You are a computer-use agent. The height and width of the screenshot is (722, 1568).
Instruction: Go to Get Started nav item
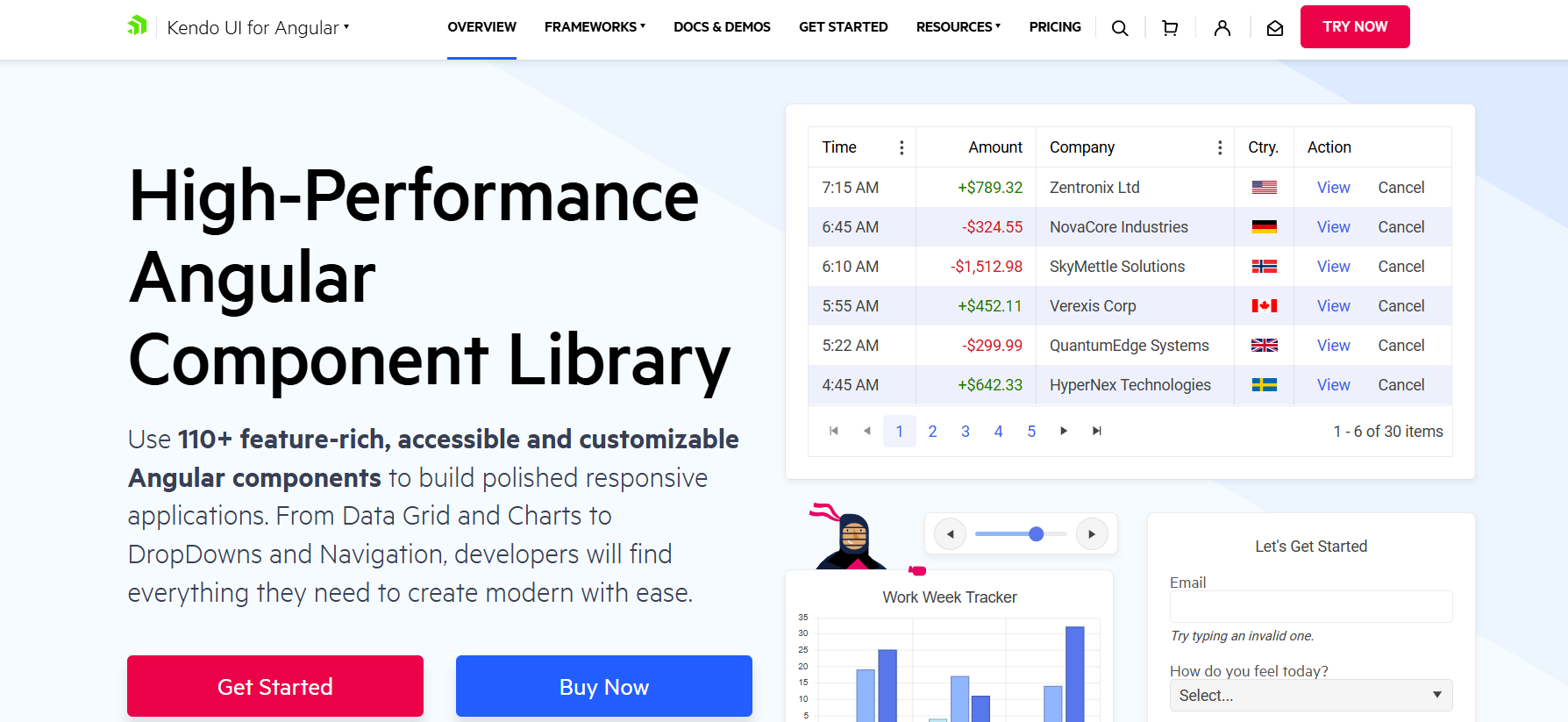tap(843, 27)
